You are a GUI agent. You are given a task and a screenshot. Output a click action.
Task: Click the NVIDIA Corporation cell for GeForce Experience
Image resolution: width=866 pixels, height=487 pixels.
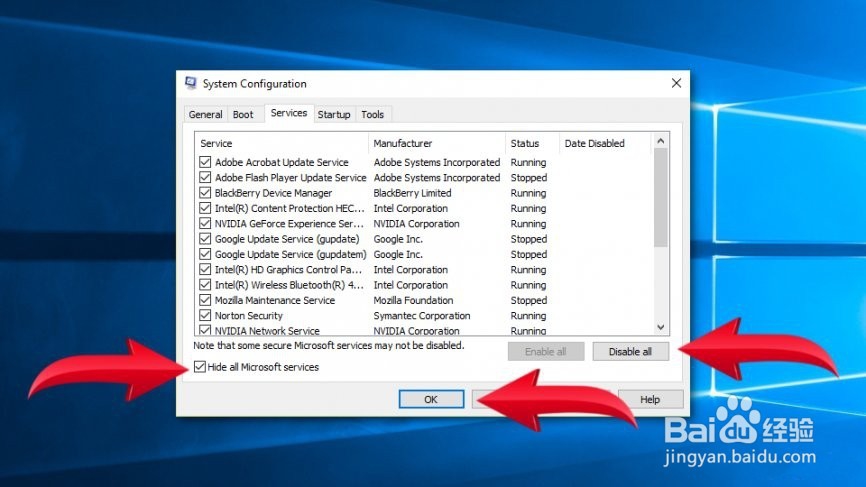click(416, 224)
